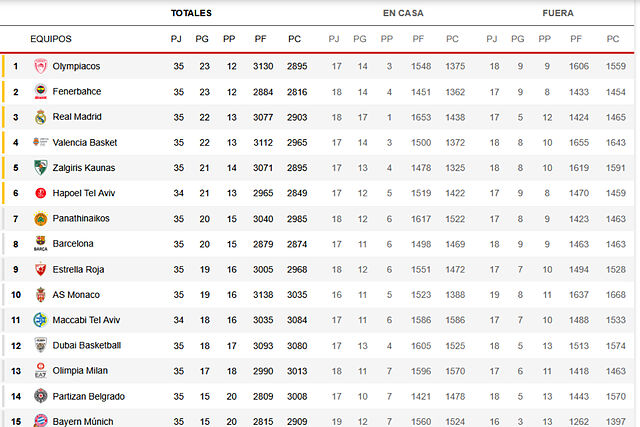
Task: Click the EQUIPOS column header
Action: pyautogui.click(x=51, y=39)
